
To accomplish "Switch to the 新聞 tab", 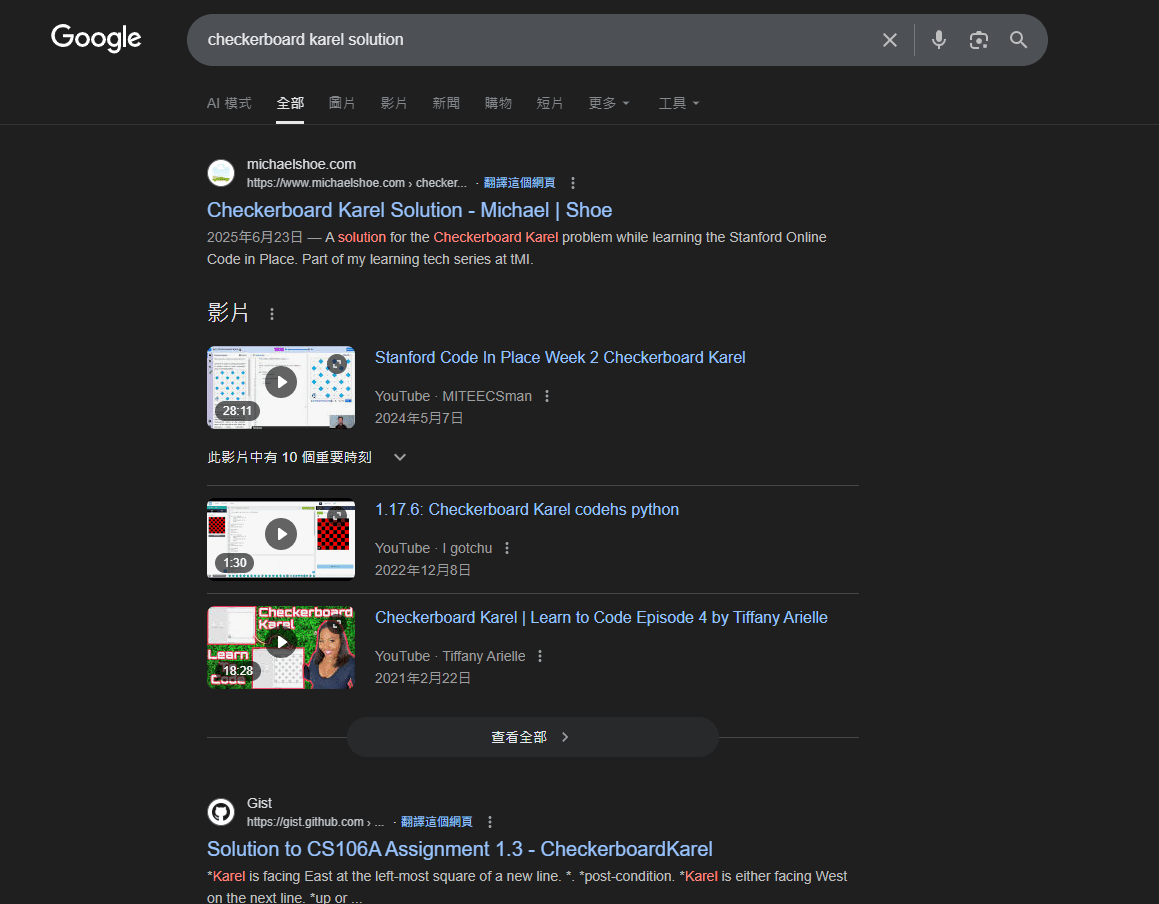I will (446, 103).
